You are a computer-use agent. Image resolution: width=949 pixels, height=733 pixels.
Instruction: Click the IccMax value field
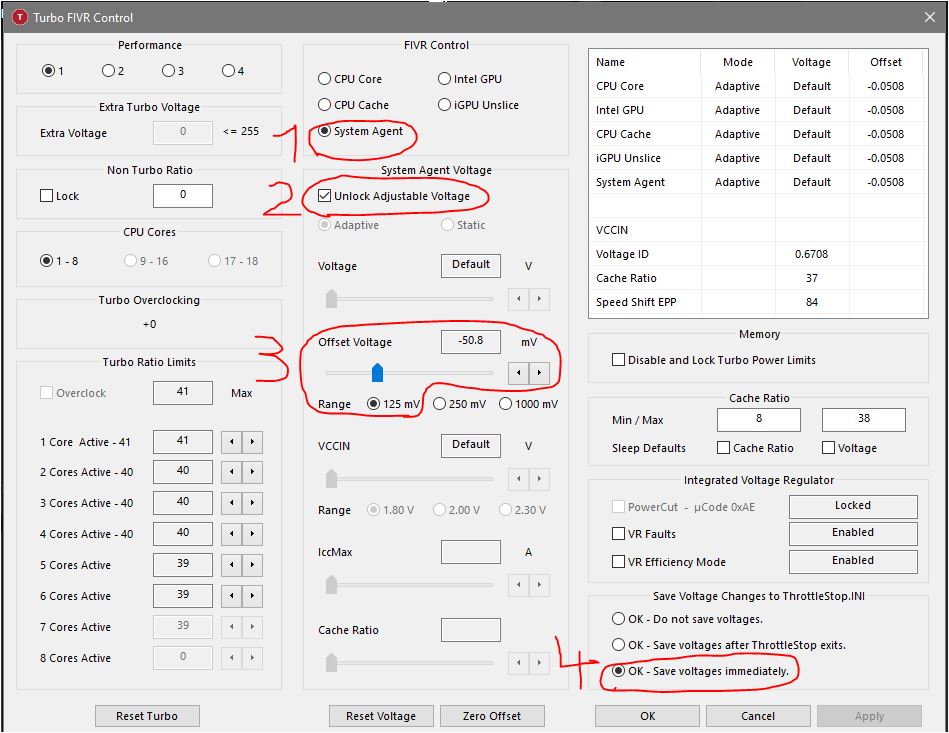[471, 552]
